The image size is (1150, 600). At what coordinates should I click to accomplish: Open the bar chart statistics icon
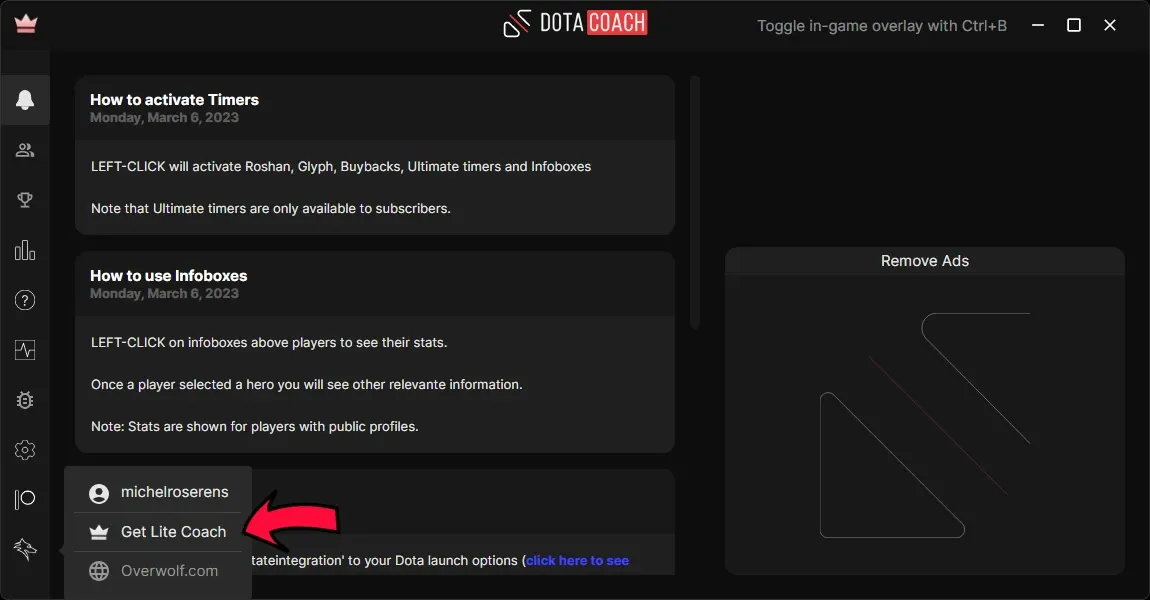click(25, 250)
